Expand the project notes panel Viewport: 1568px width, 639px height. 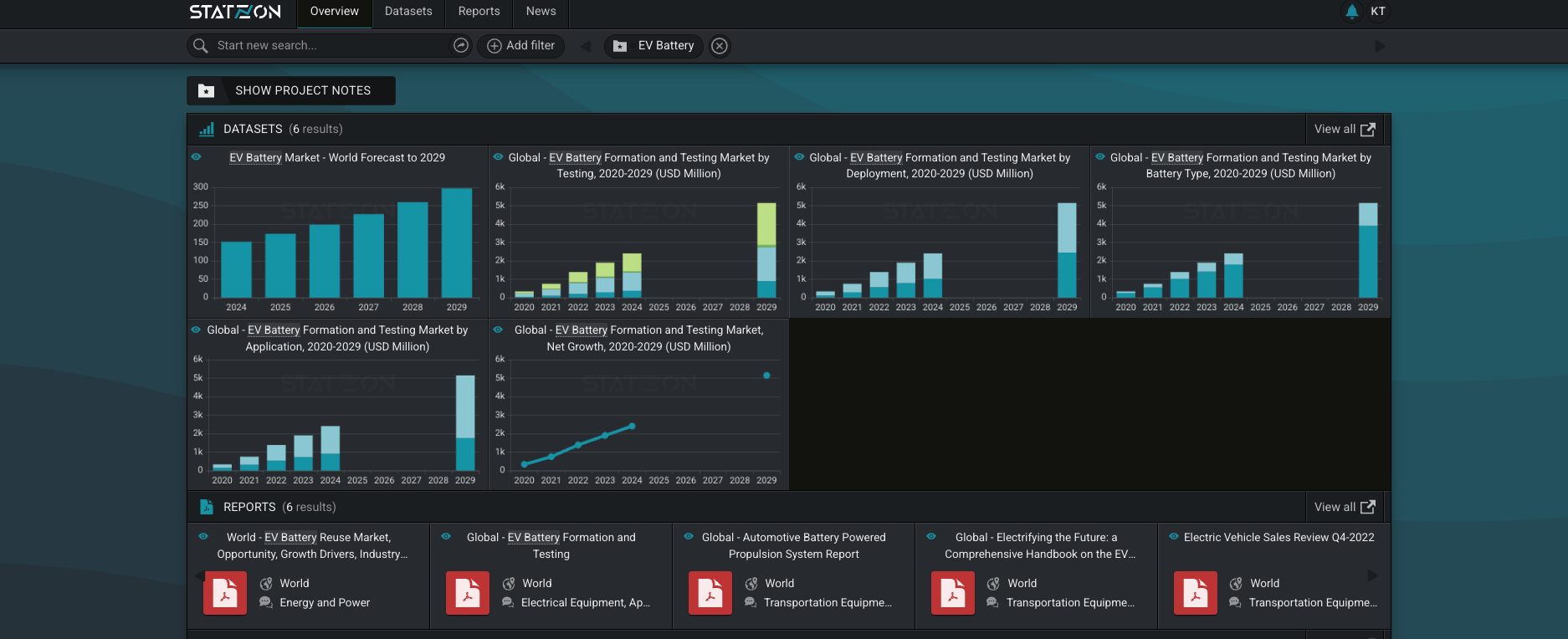click(x=290, y=90)
